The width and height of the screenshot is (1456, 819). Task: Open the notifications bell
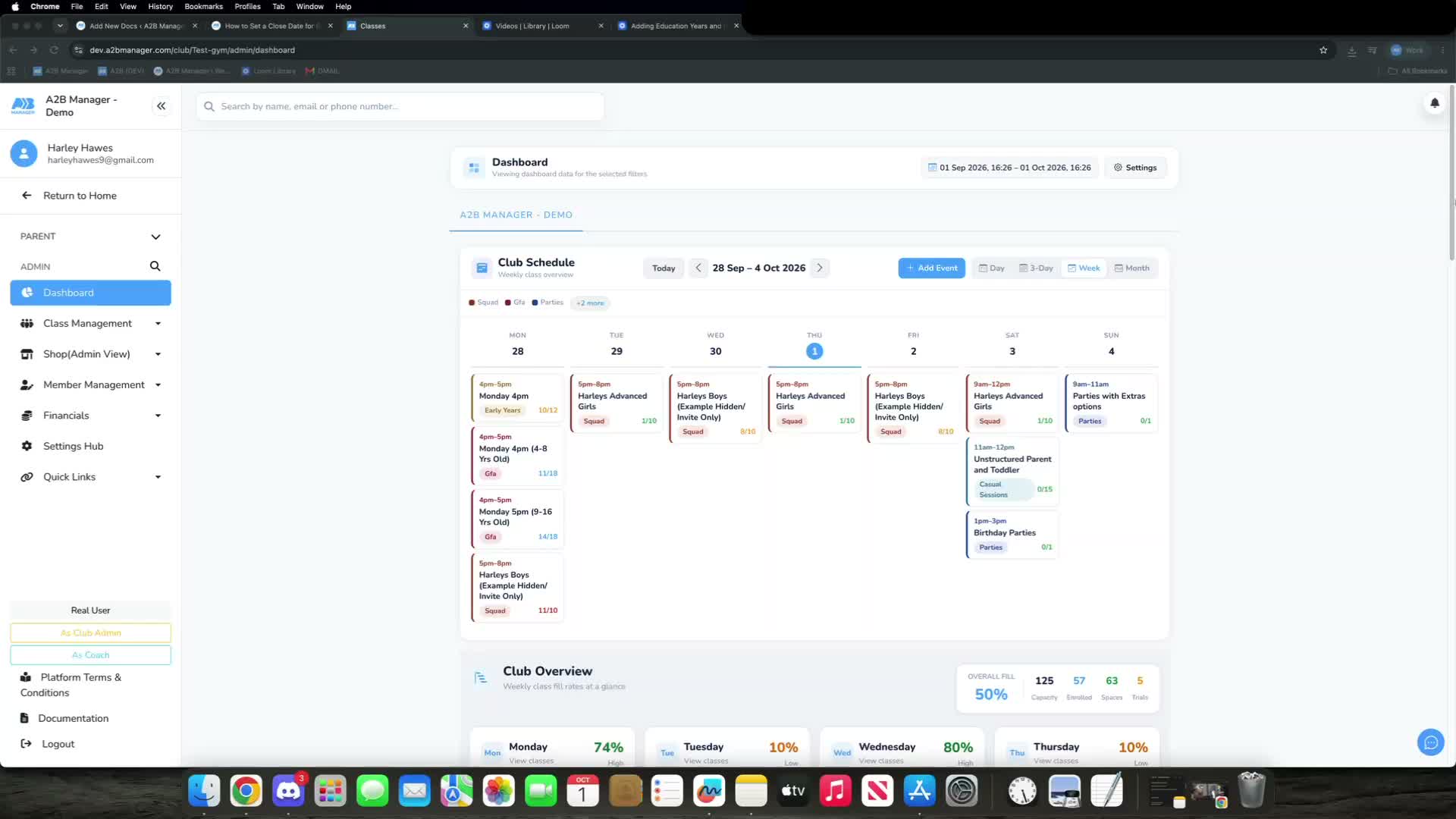(1434, 103)
